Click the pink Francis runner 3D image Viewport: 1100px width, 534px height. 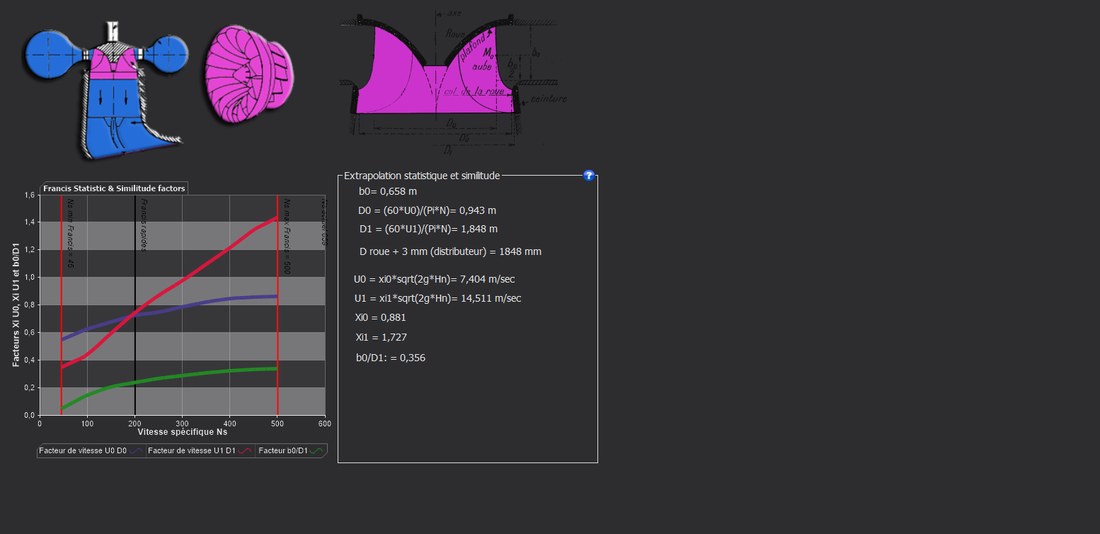pyautogui.click(x=249, y=74)
